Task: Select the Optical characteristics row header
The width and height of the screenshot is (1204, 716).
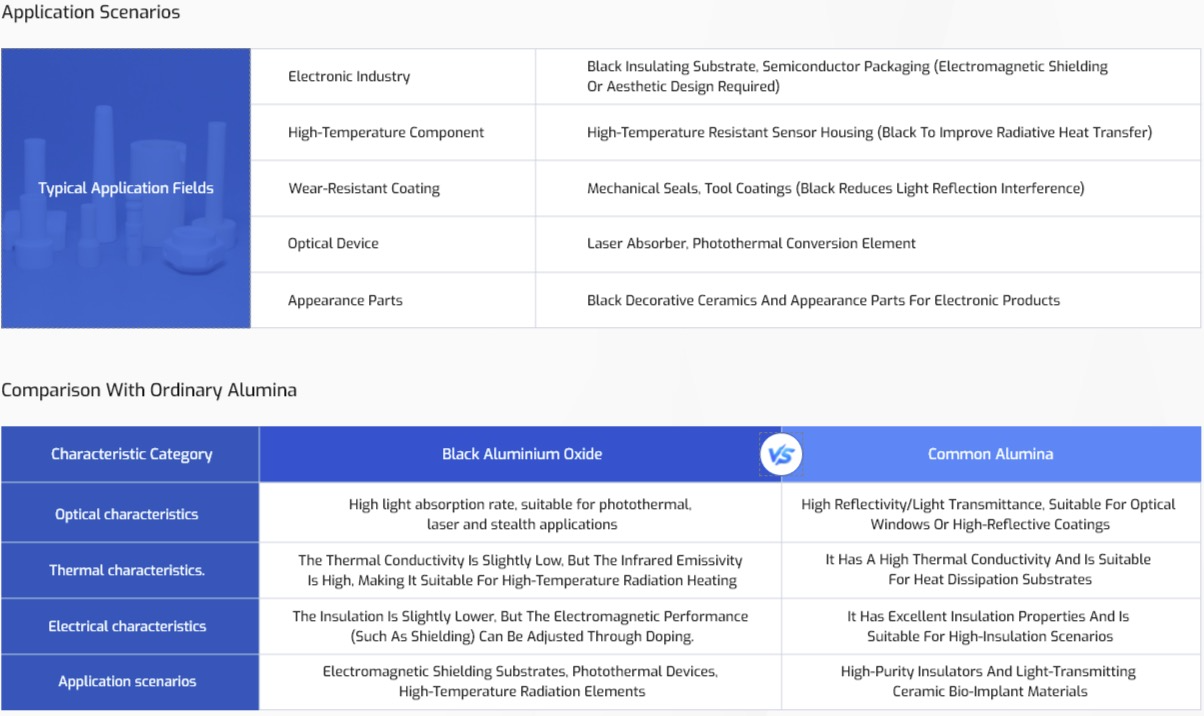Action: pos(127,514)
